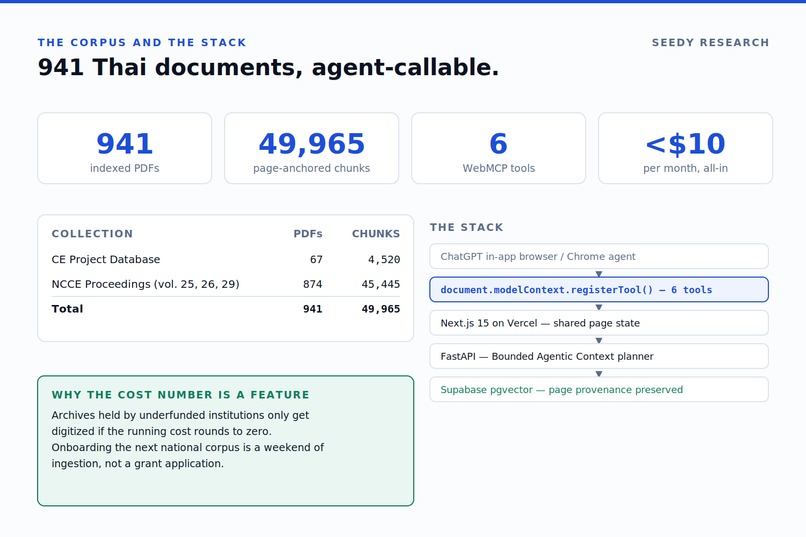Click the 'Total' row label
The height and width of the screenshot is (537, 806).
(x=67, y=309)
